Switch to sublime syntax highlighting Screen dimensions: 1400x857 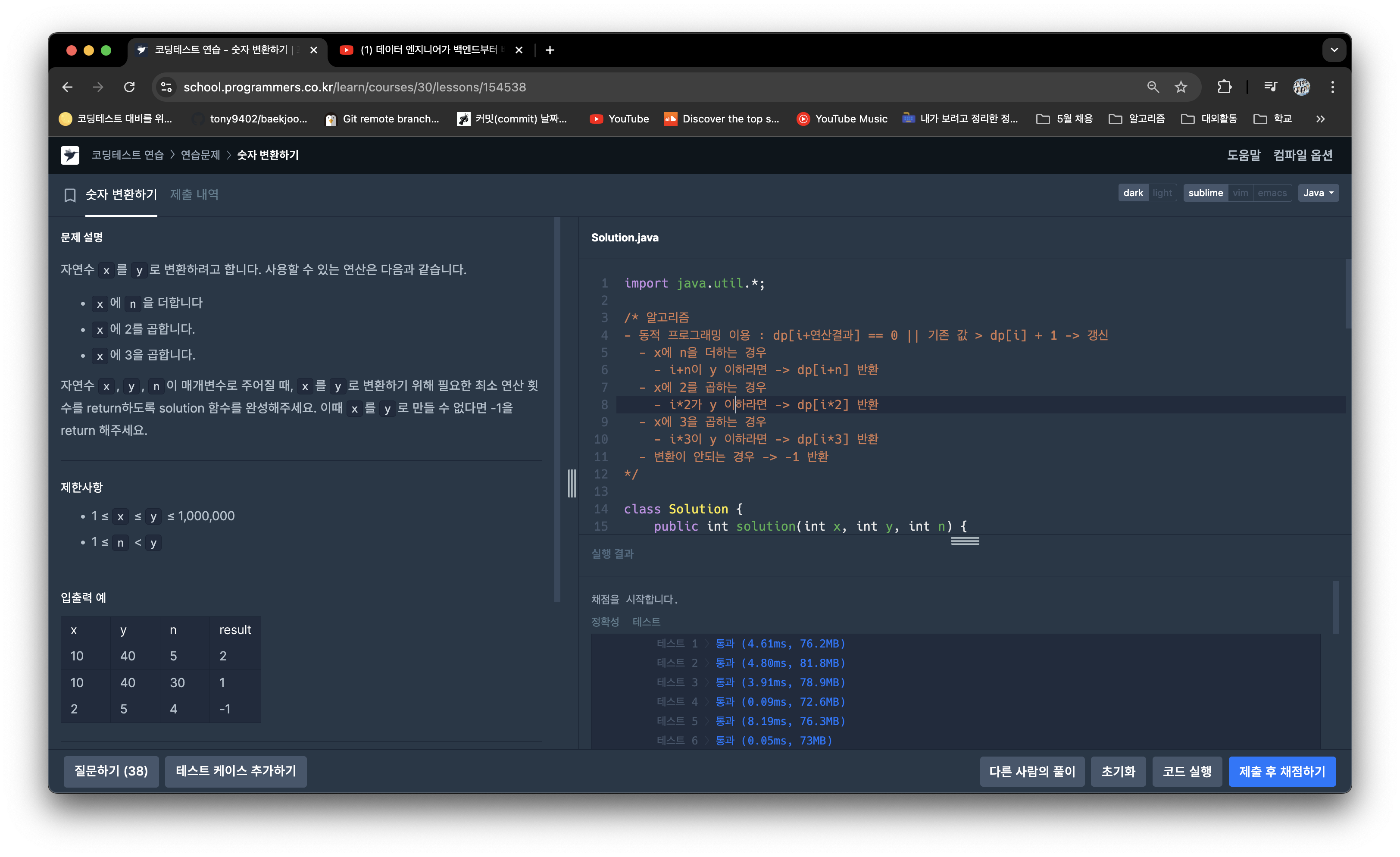tap(1204, 192)
